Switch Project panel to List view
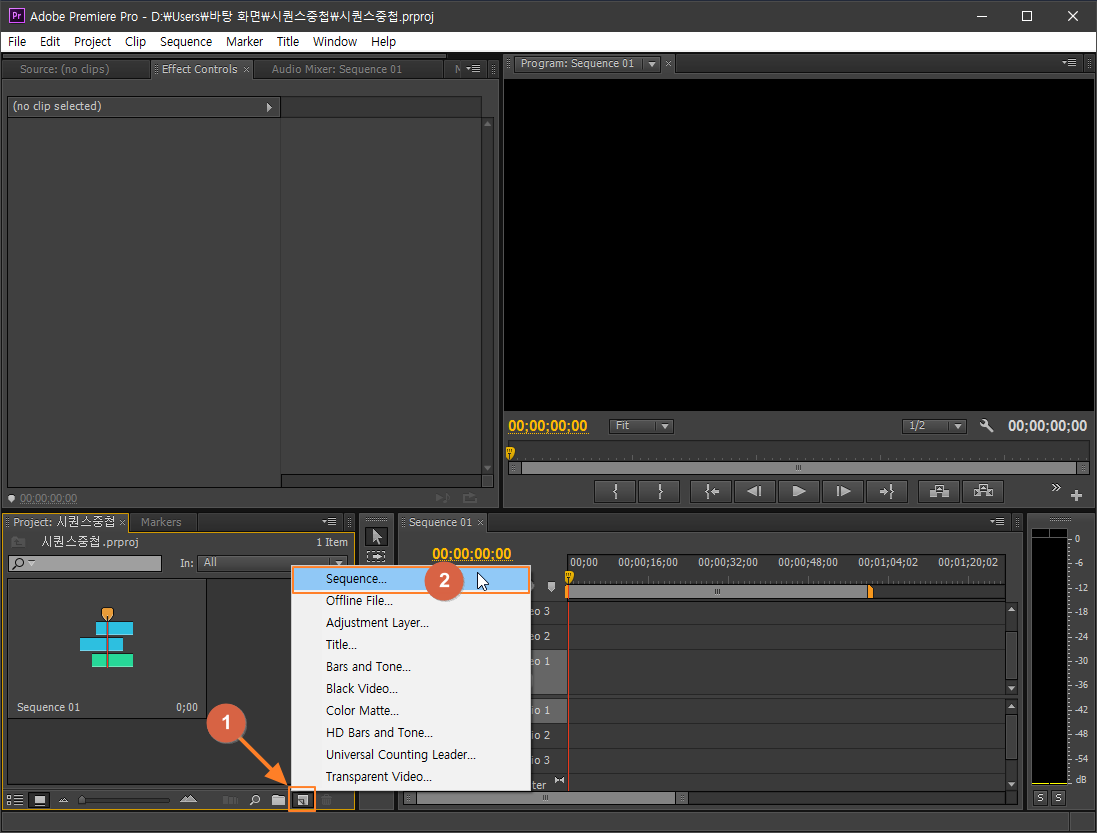The height and width of the screenshot is (833, 1097). 15,800
